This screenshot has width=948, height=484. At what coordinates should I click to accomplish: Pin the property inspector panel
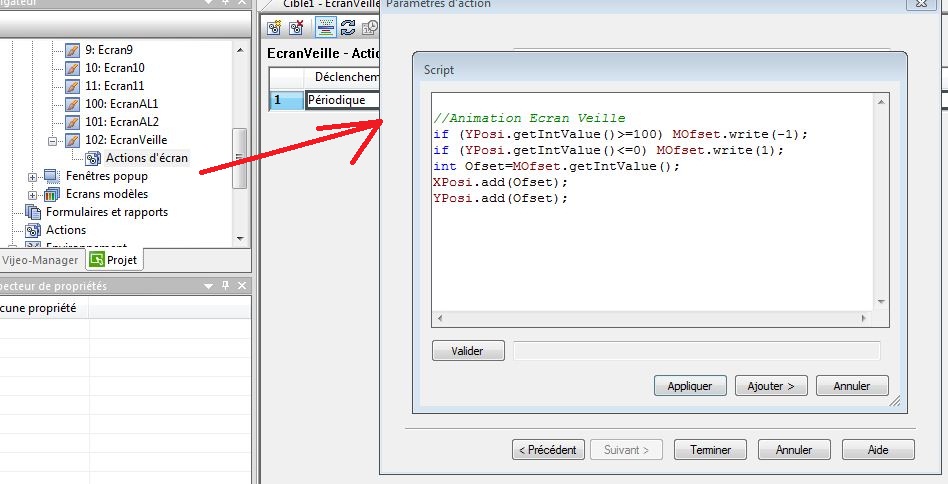[225, 286]
